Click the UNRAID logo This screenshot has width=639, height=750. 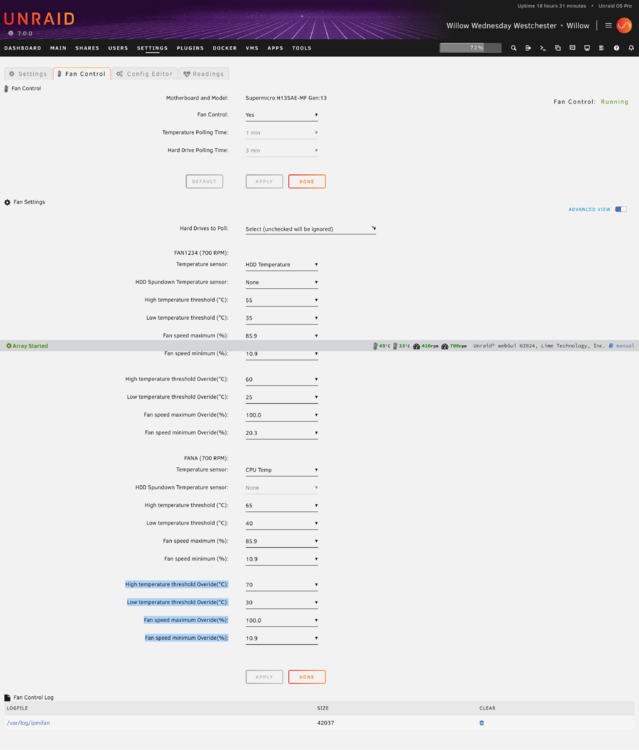[x=40, y=19]
